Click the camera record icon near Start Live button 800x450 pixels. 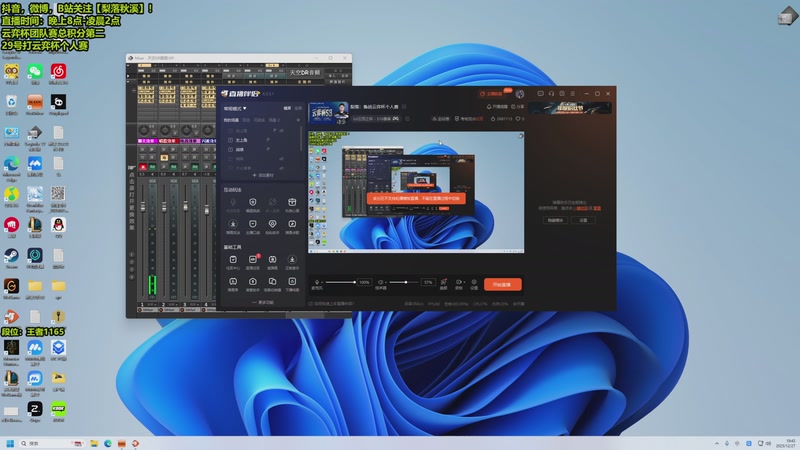[x=459, y=282]
